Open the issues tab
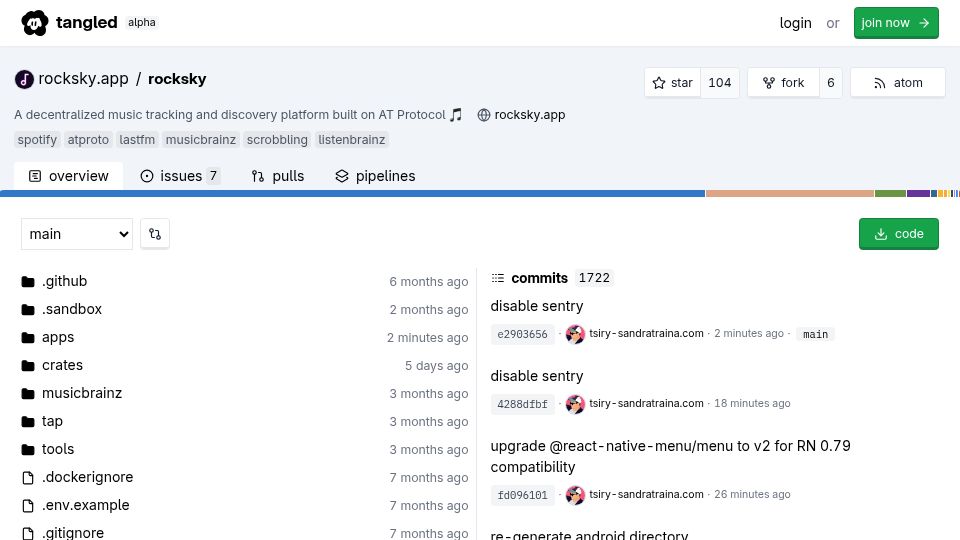 (x=180, y=176)
